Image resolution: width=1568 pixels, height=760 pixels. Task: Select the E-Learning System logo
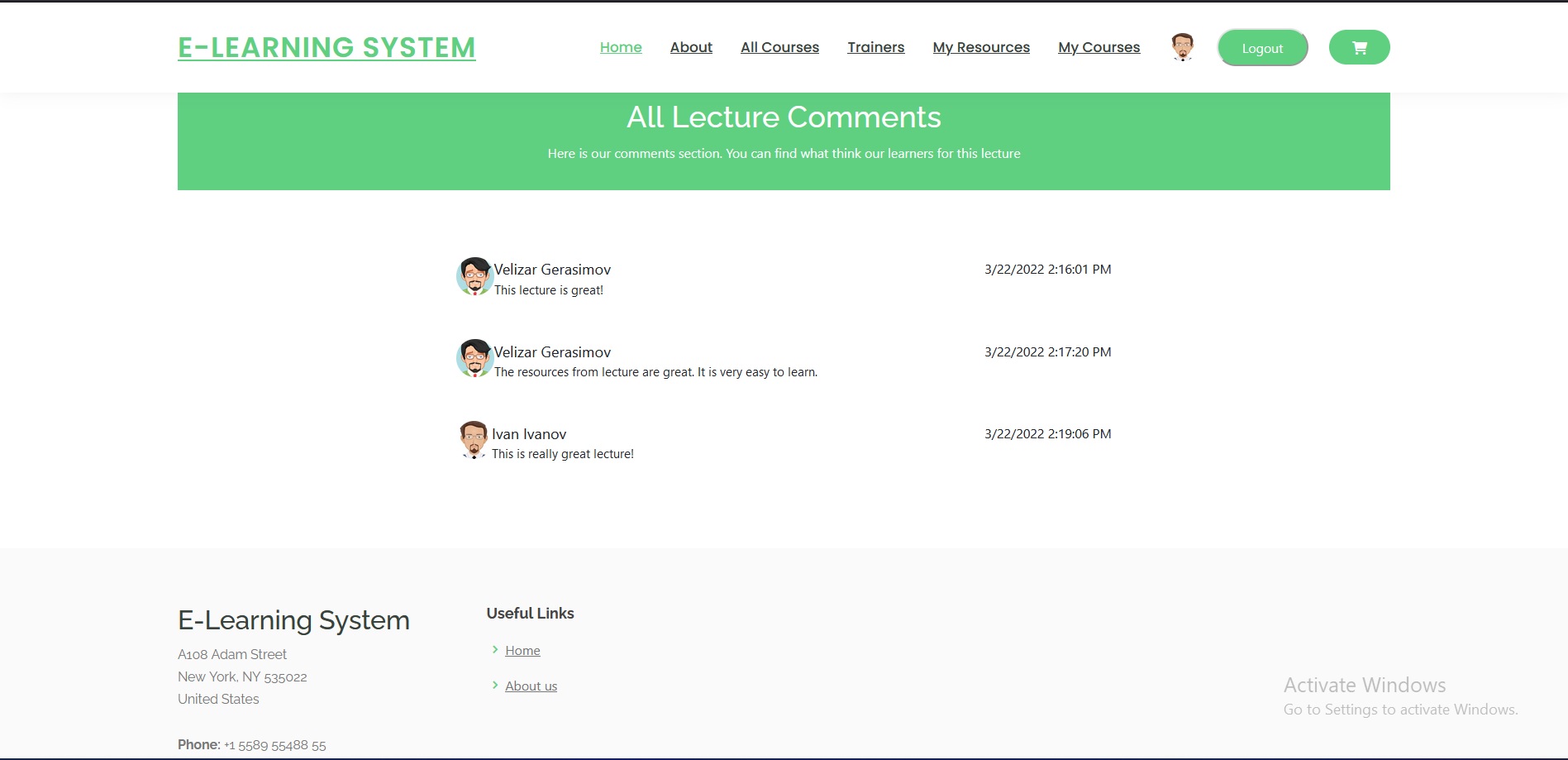point(326,47)
